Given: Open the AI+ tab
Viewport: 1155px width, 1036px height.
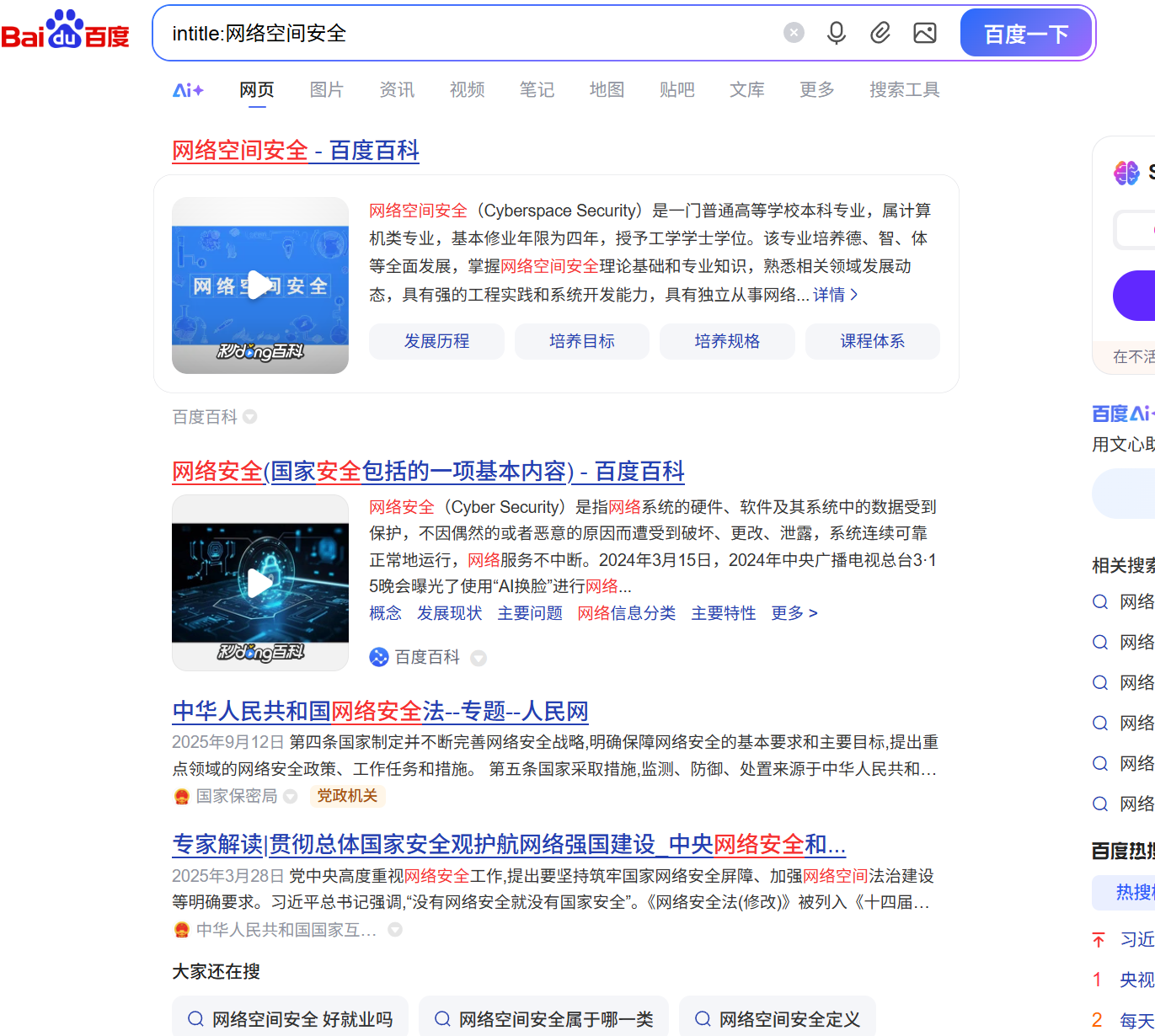Looking at the screenshot, I should tap(188, 90).
